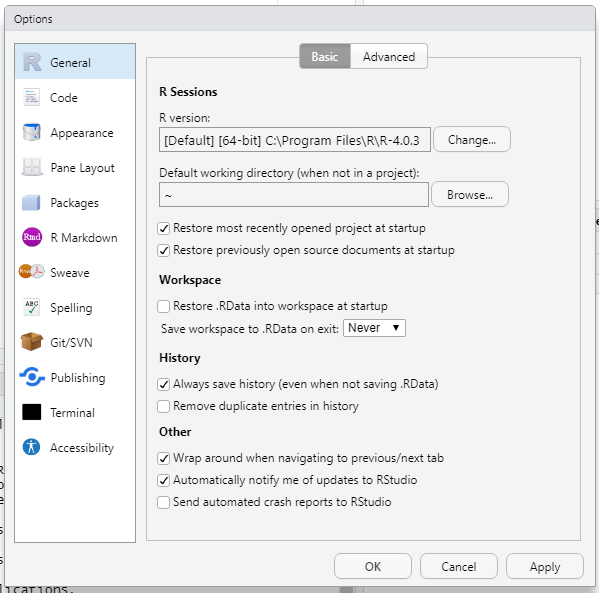Go to Accessibility options label
This screenshot has width=599, height=593.
tap(82, 448)
